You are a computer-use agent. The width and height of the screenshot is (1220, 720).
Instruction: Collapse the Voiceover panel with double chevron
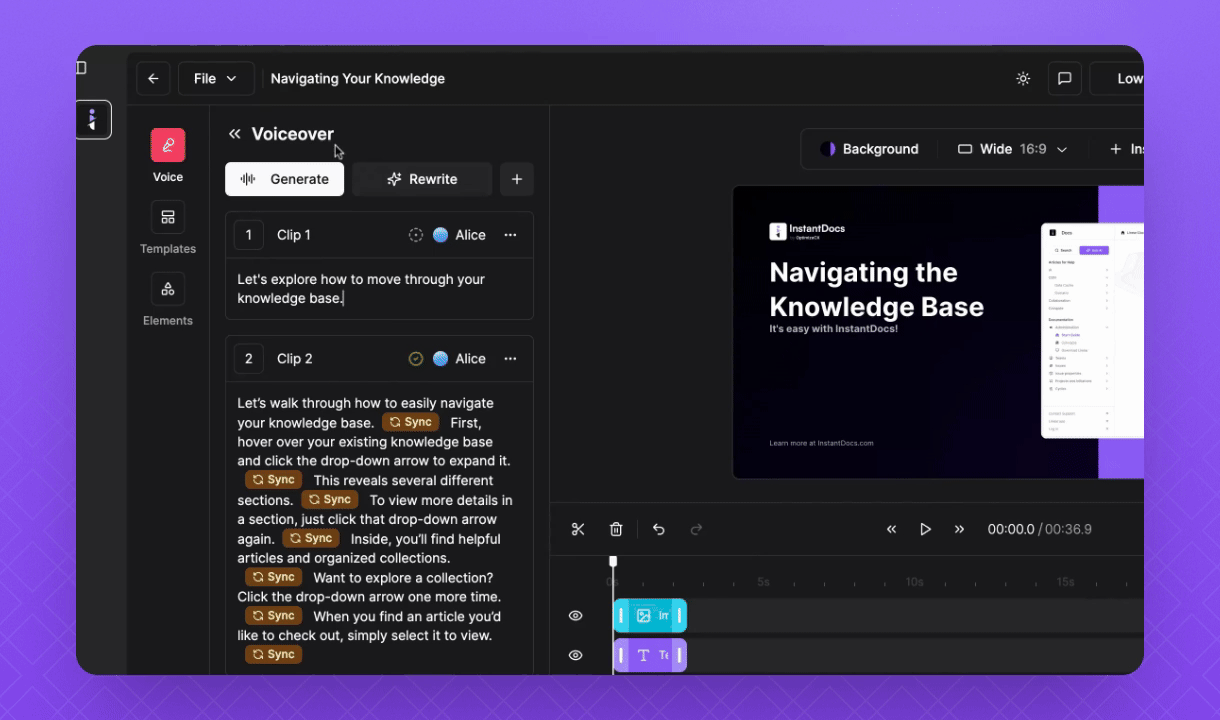point(235,134)
